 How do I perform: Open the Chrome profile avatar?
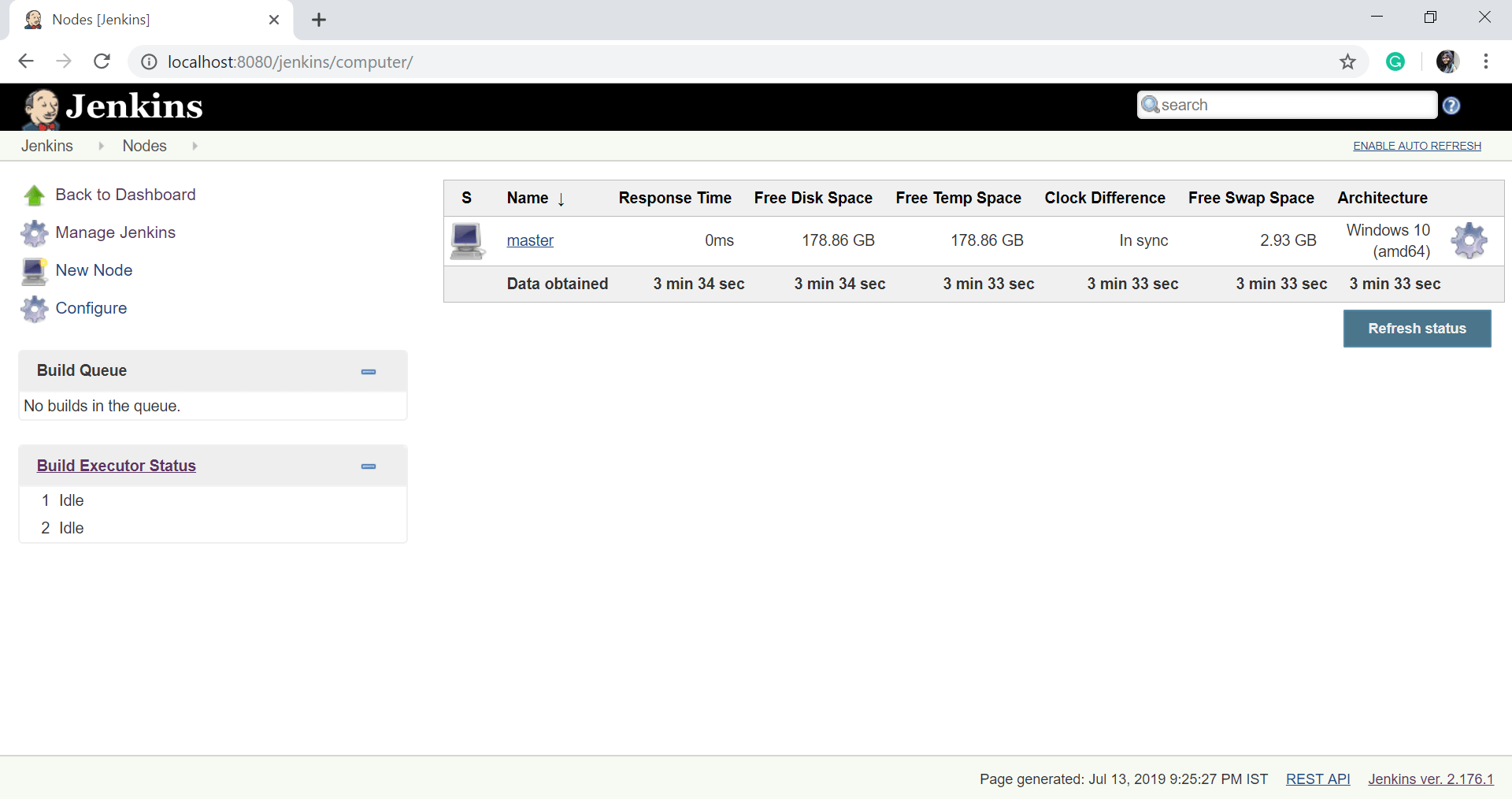tap(1447, 61)
